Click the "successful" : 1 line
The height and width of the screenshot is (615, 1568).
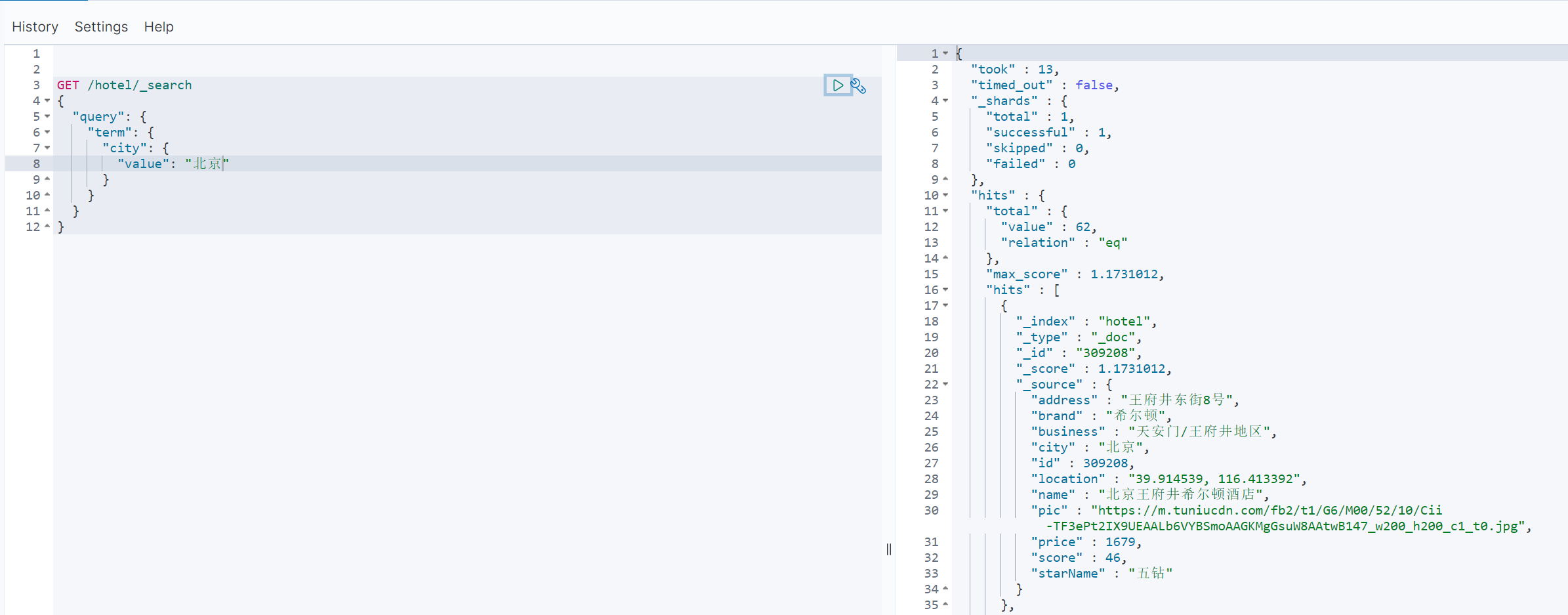(x=1049, y=133)
